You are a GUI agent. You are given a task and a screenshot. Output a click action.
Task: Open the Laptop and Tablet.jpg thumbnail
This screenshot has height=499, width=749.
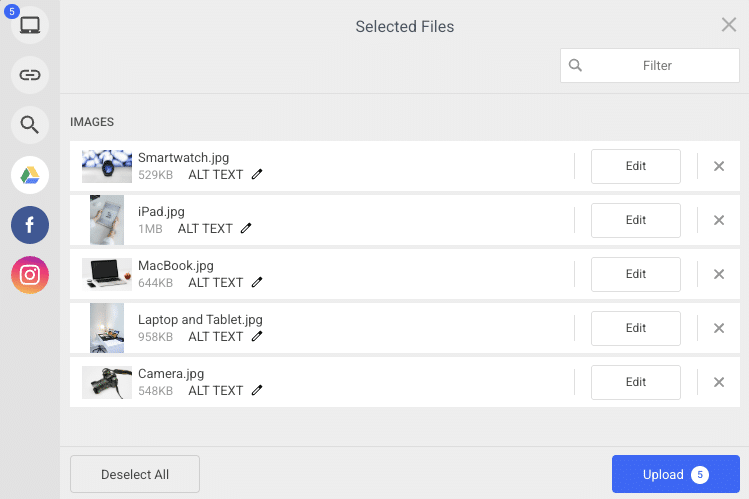[x=107, y=328]
